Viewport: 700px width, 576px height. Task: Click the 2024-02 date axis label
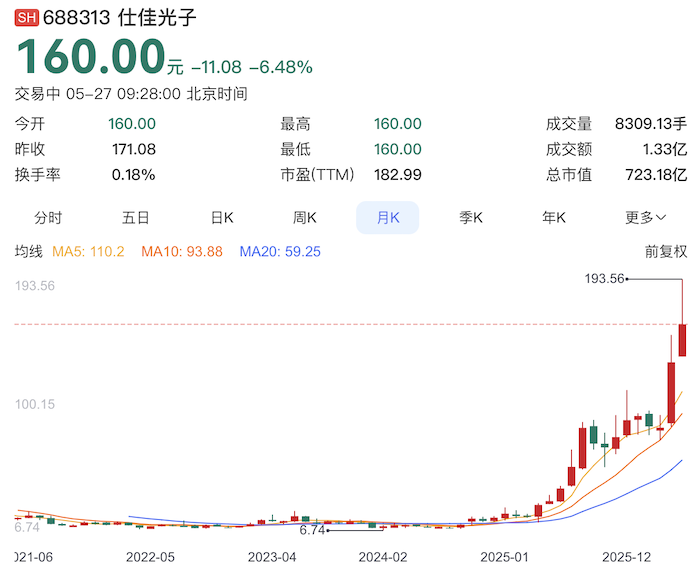[383, 557]
